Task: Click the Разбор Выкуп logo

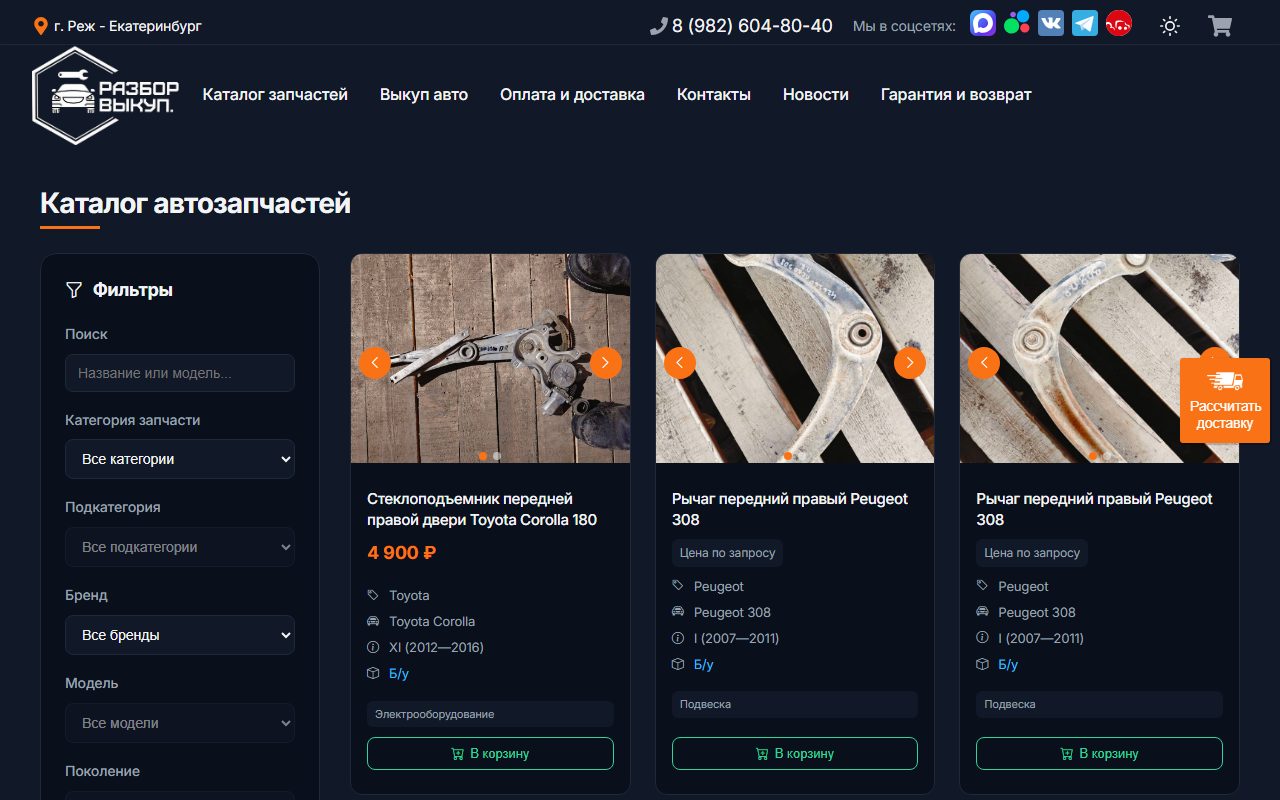Action: (106, 95)
